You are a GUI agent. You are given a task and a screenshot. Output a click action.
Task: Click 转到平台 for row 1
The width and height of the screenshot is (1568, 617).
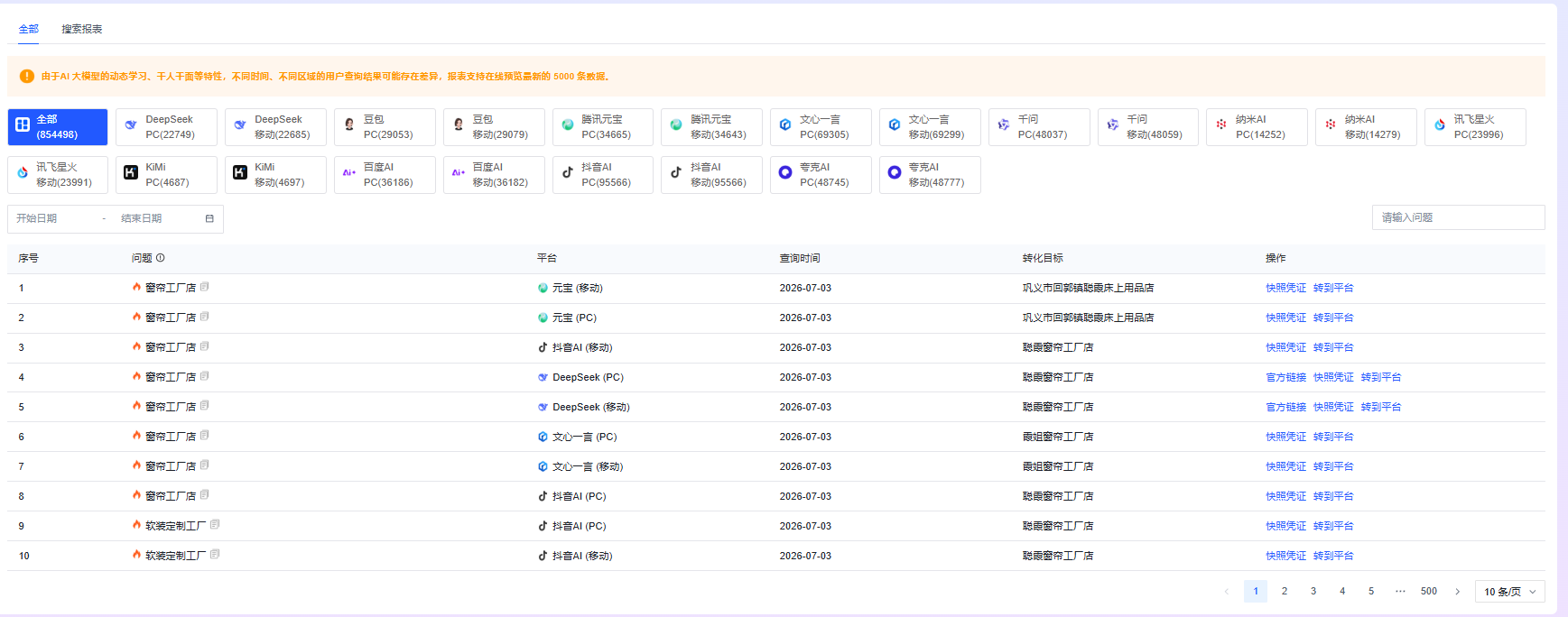point(1333,288)
